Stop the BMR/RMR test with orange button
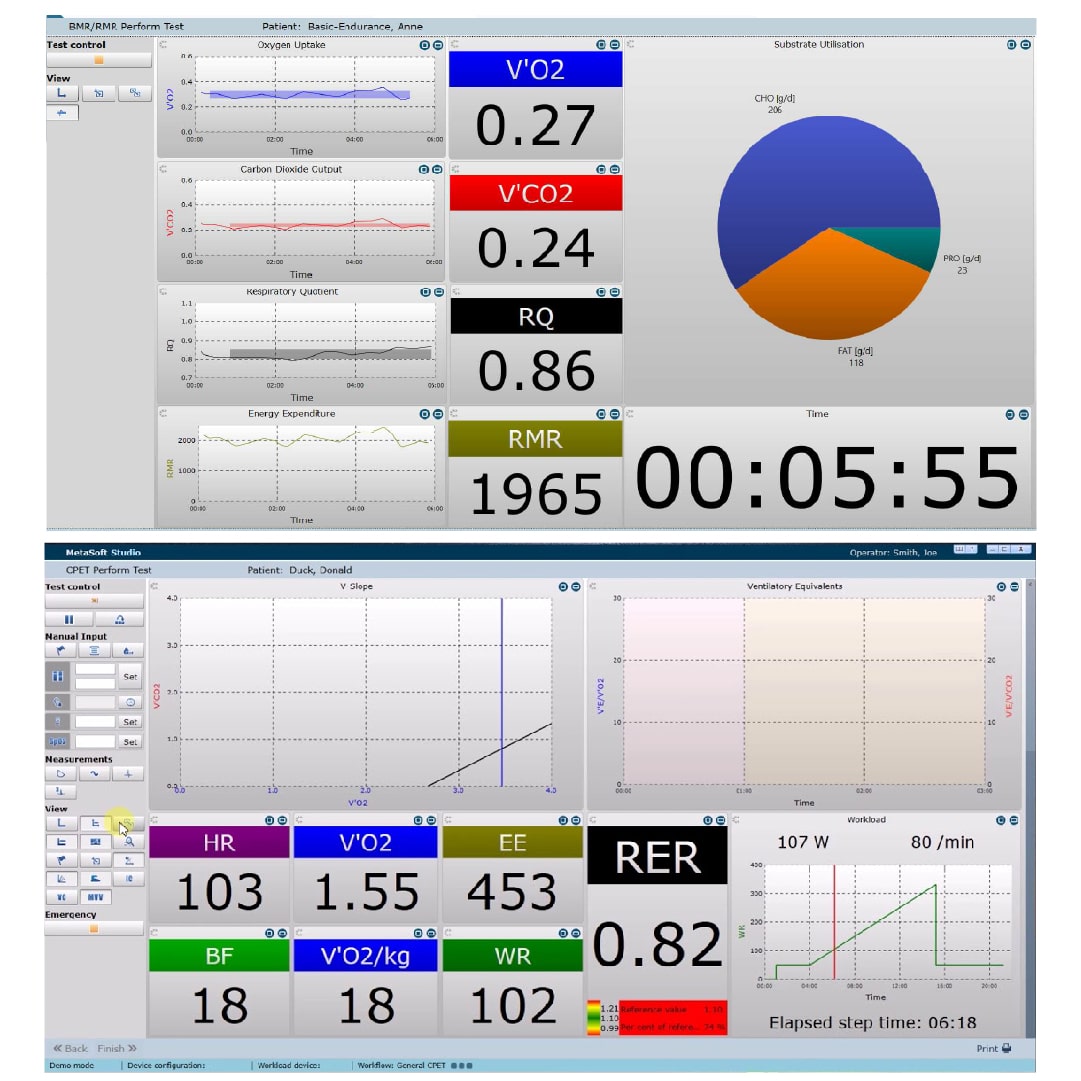This screenshot has height=1081, width=1081. 98,60
